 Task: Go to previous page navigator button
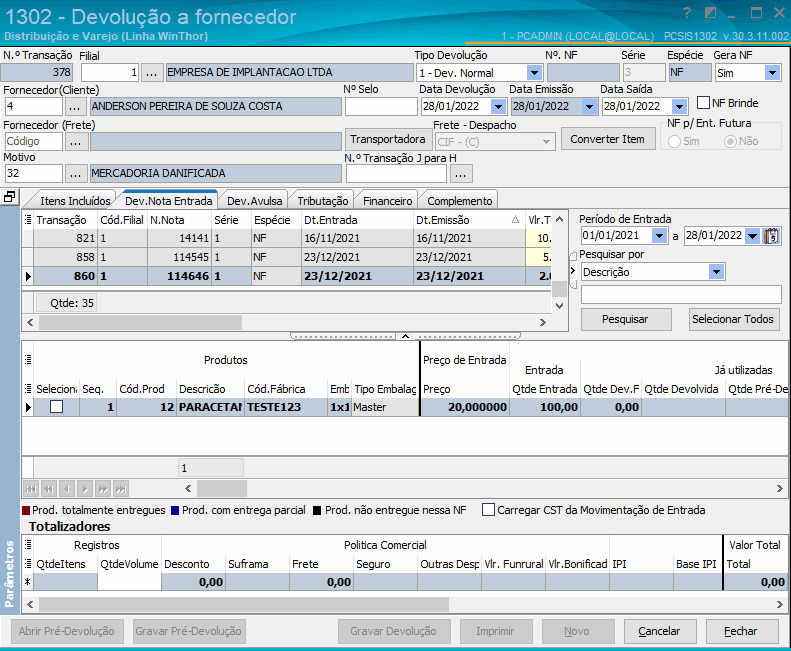pyautogui.click(x=48, y=489)
